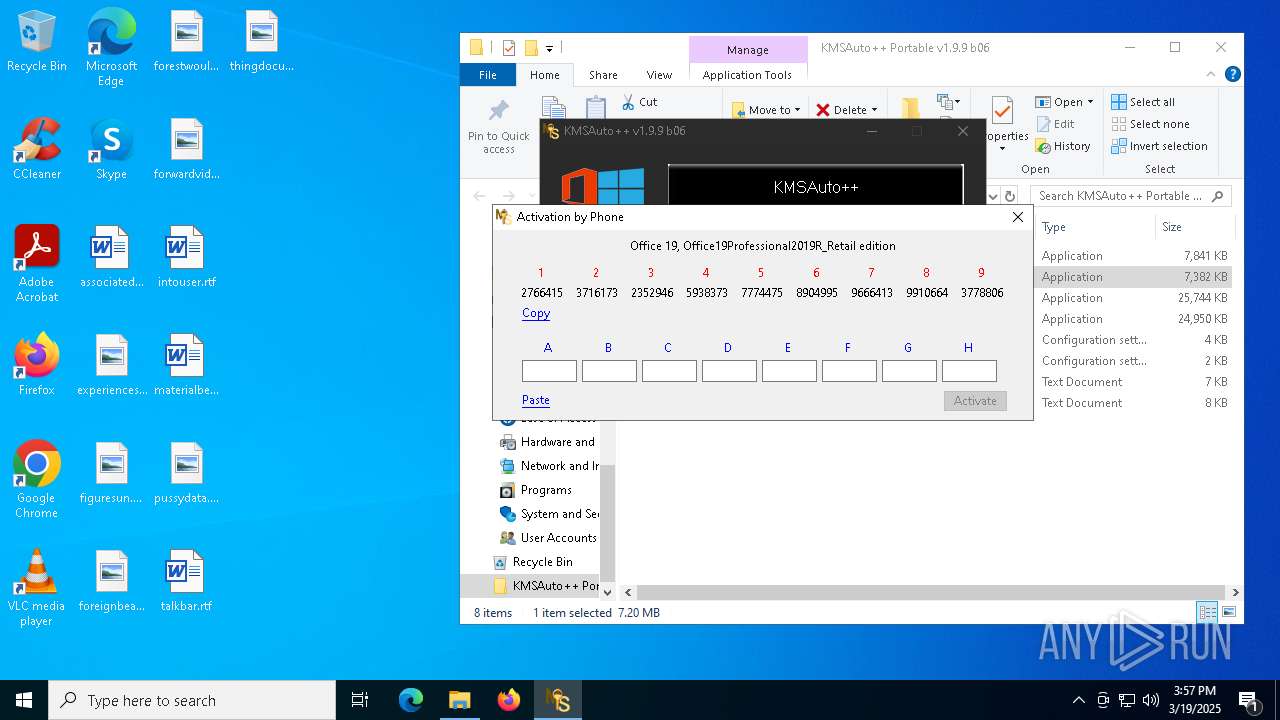The image size is (1280, 720).
Task: Click the History button in ribbon
Action: (x=1063, y=146)
